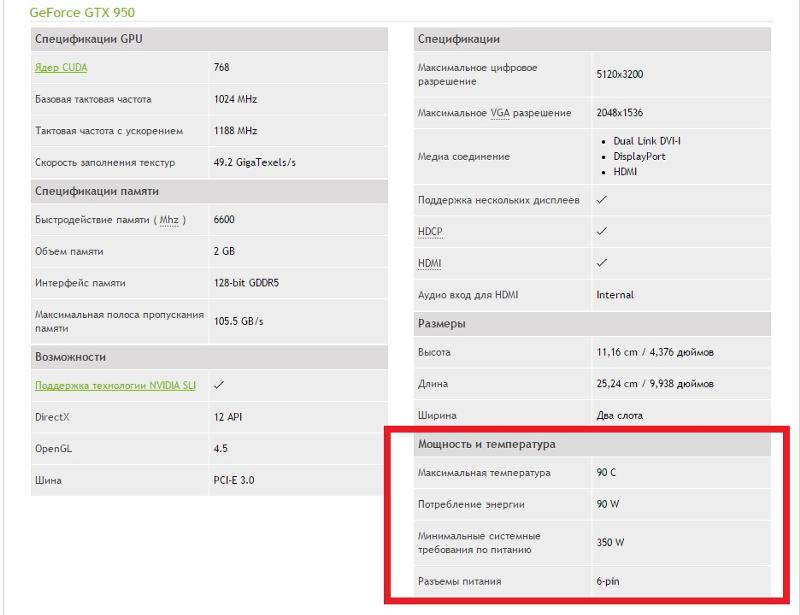Select the 128-bit GDDR5 value

tap(246, 283)
